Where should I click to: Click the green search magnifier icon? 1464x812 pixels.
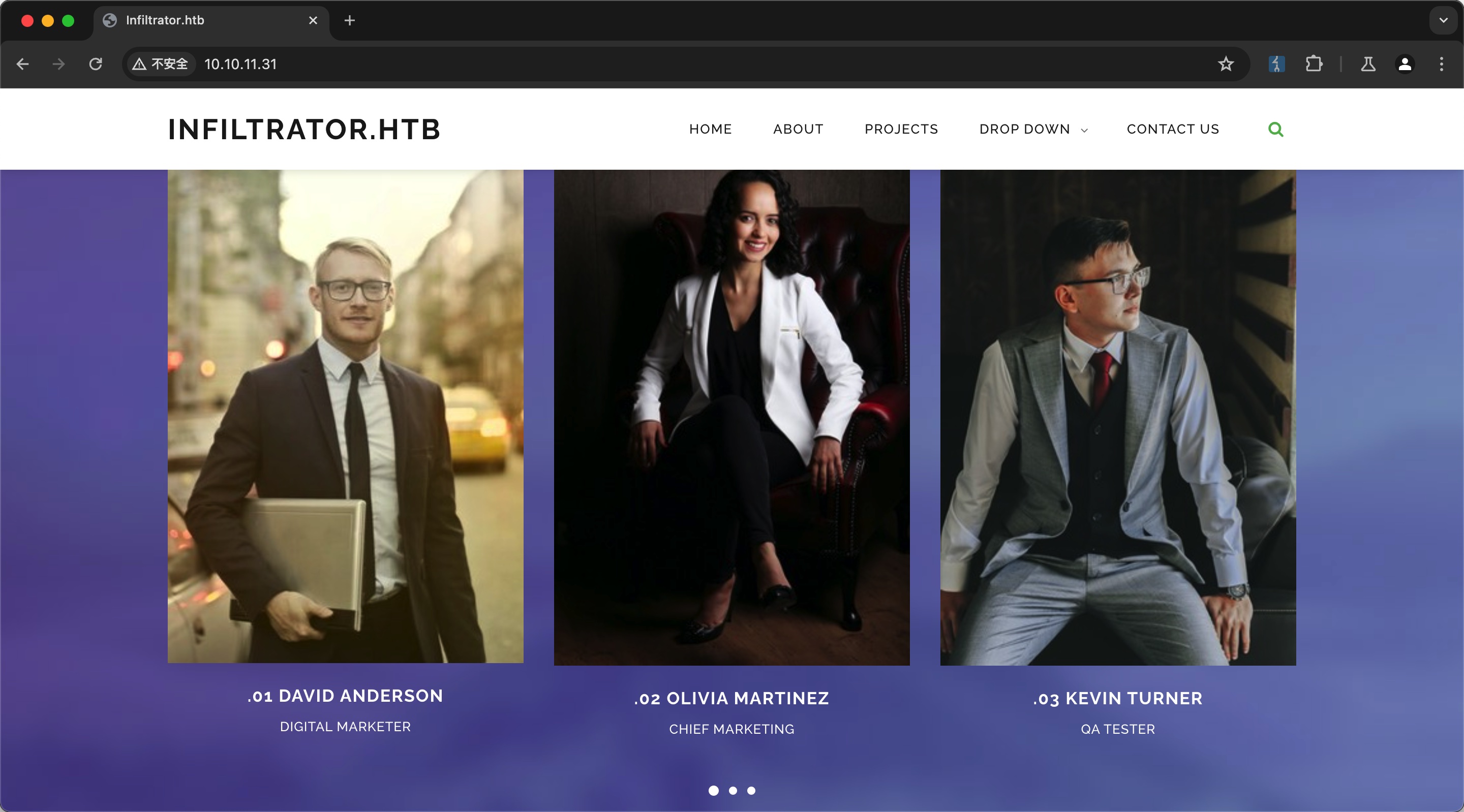click(x=1275, y=130)
